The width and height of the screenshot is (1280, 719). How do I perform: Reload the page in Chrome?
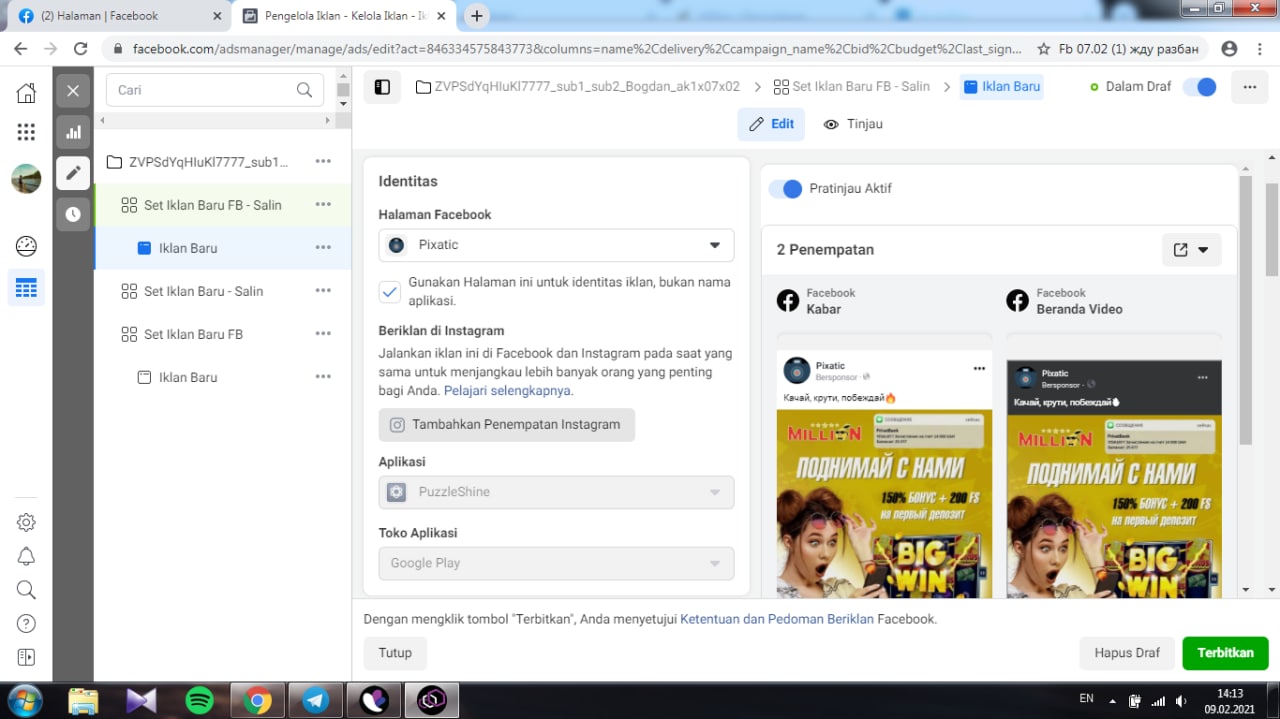(81, 48)
